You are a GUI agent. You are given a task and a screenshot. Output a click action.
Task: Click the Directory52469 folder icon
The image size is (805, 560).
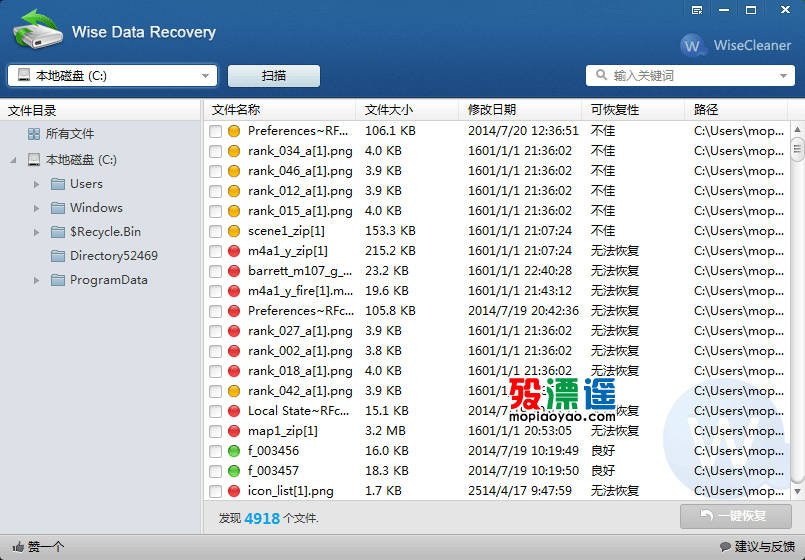click(x=58, y=256)
